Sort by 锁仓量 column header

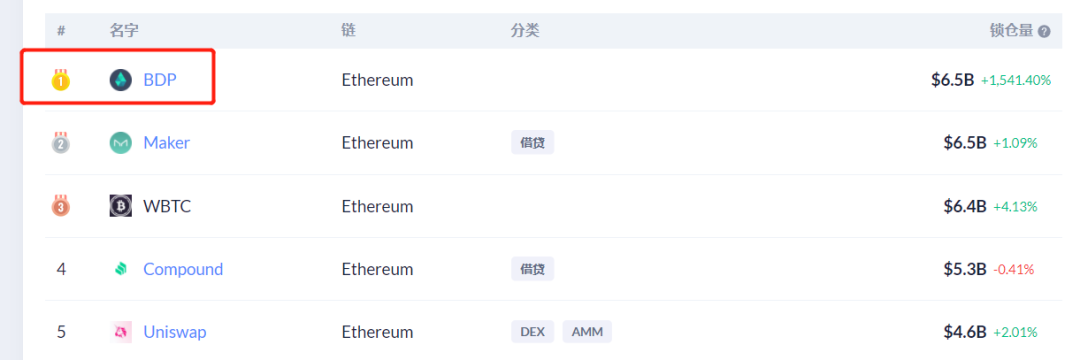tap(1011, 31)
